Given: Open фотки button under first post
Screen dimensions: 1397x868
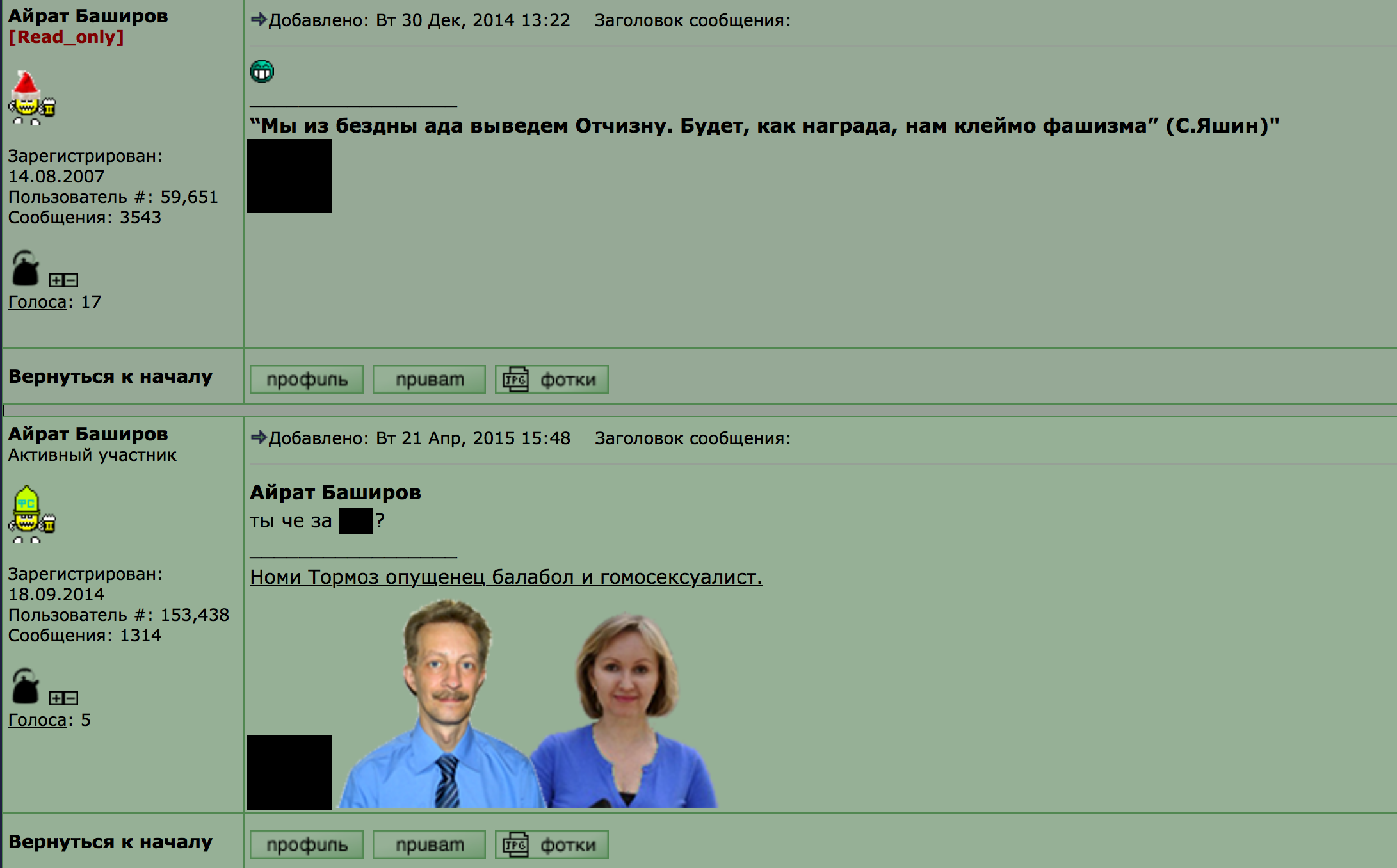Looking at the screenshot, I should tap(551, 380).
